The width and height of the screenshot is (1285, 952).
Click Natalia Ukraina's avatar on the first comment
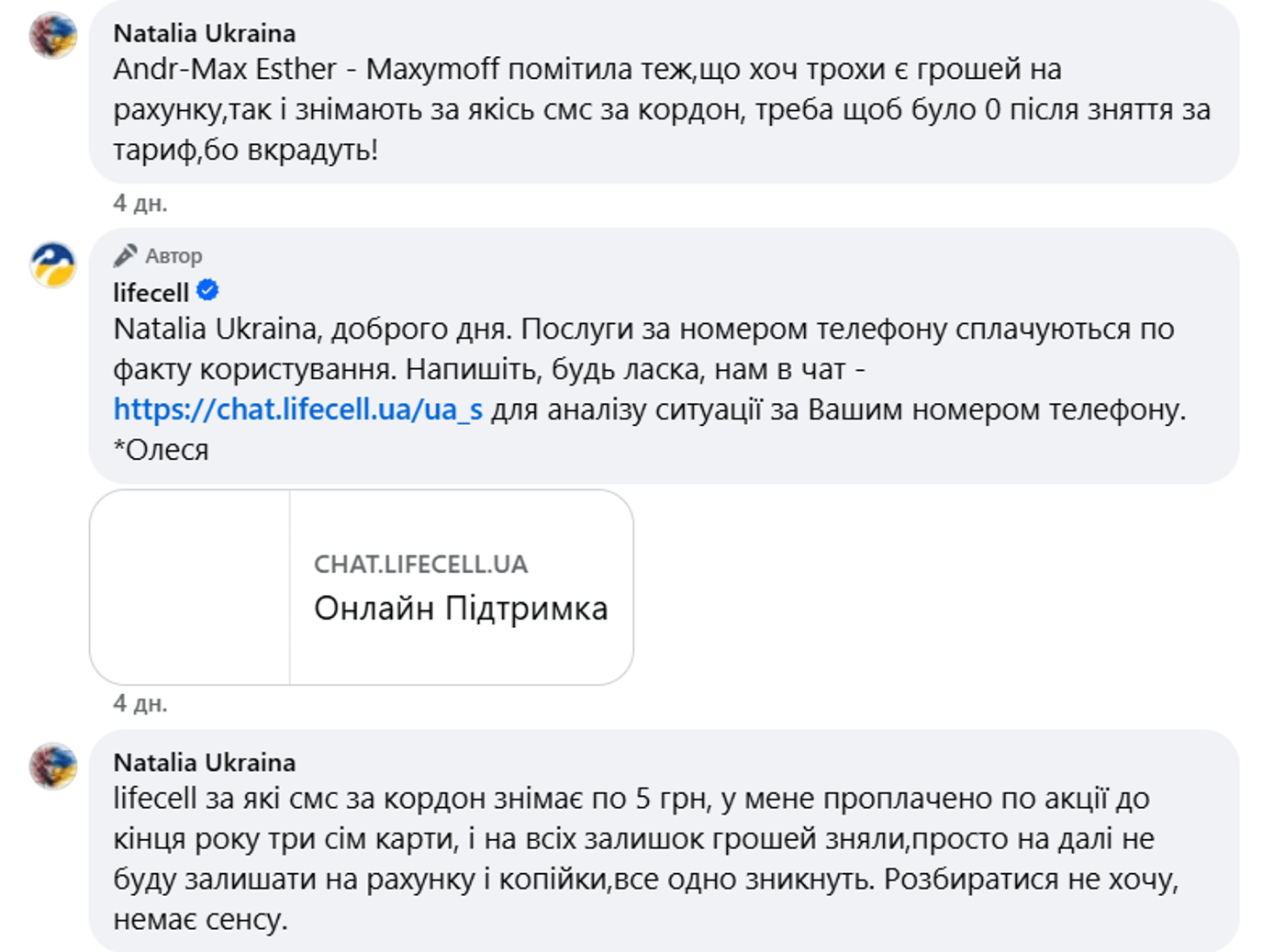53,36
